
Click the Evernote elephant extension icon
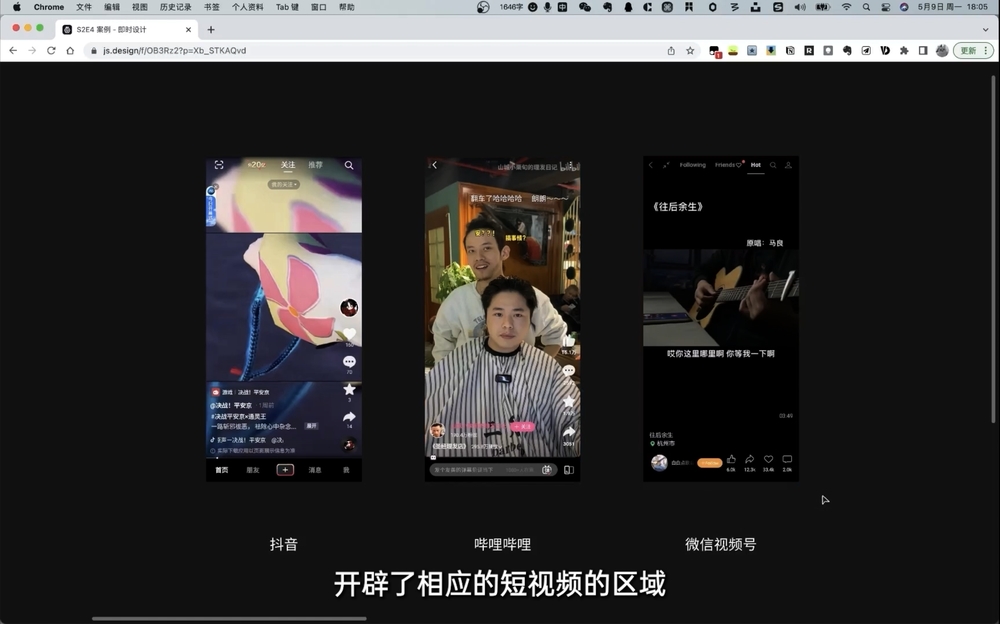(847, 50)
